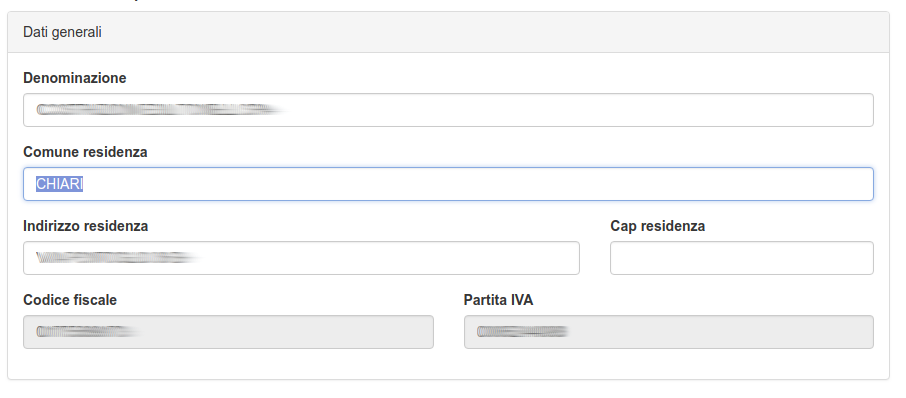Select the disabled Codice fiscale field
906x398 pixels.
(x=228, y=332)
